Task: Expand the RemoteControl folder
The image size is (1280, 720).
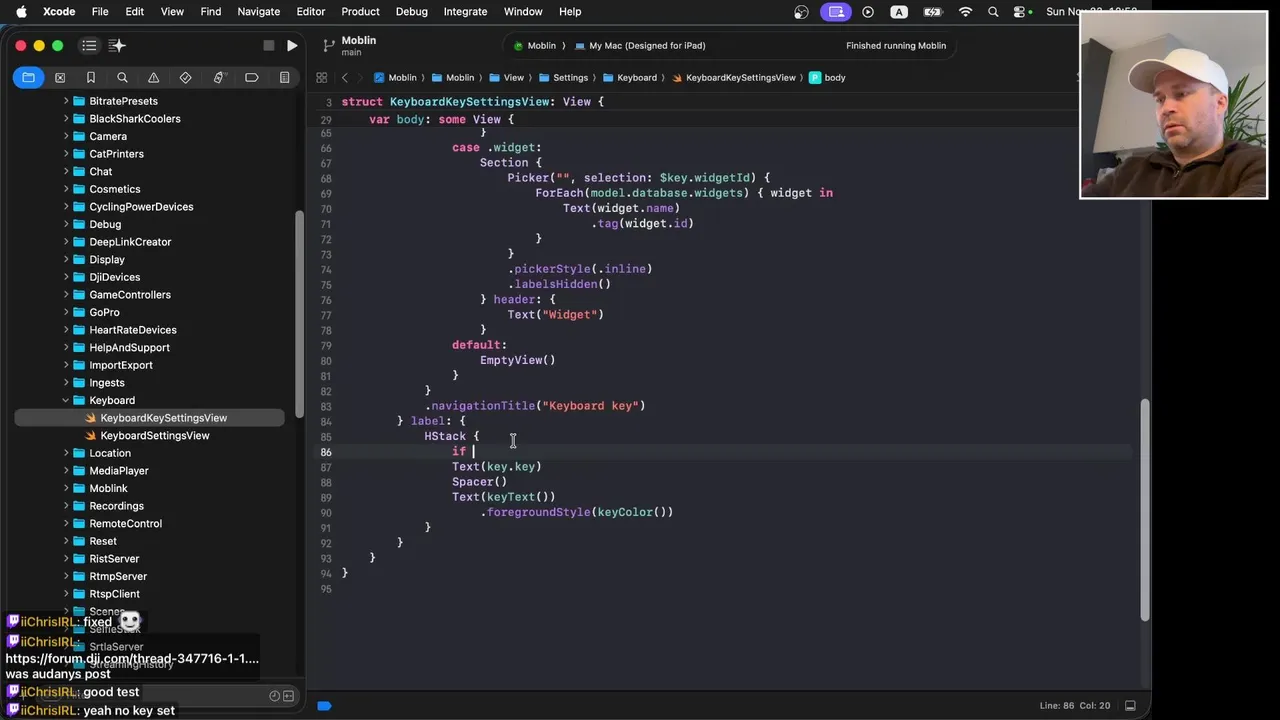Action: point(66,524)
